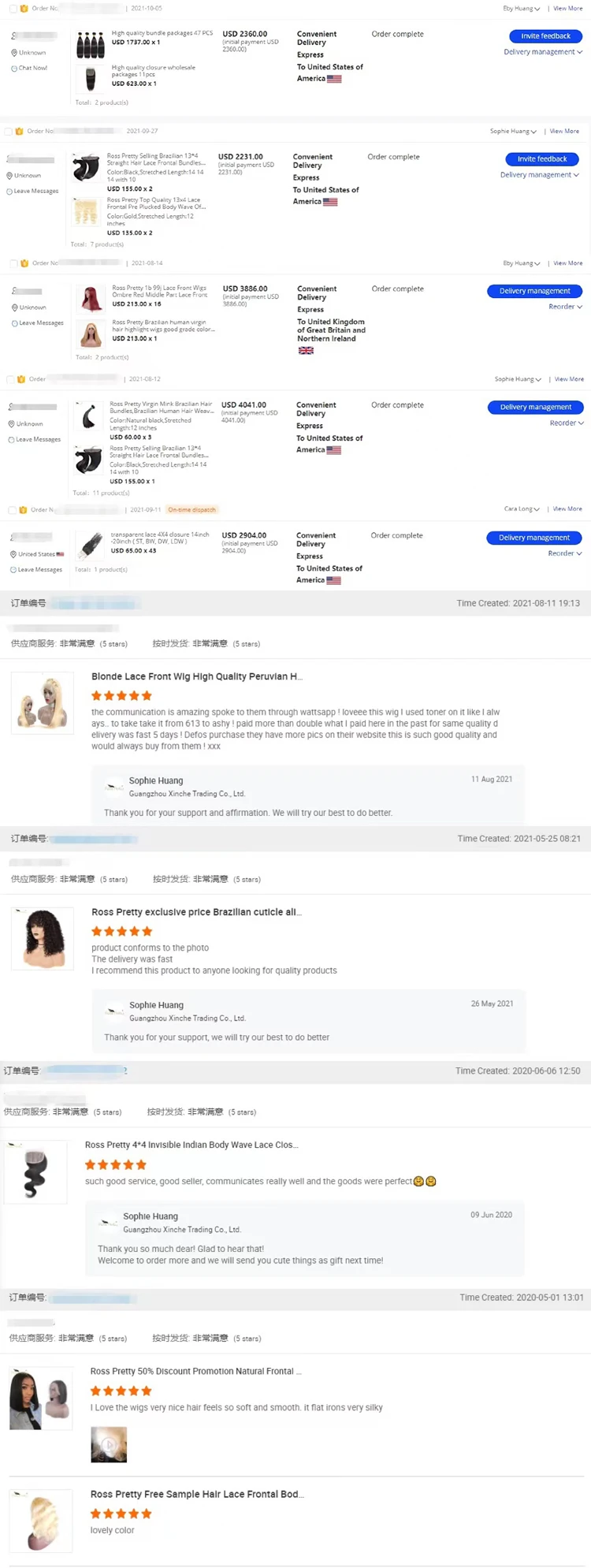Click the stars on the Blonde Lace Front Wig review
The image size is (591, 1568).
coord(121,696)
